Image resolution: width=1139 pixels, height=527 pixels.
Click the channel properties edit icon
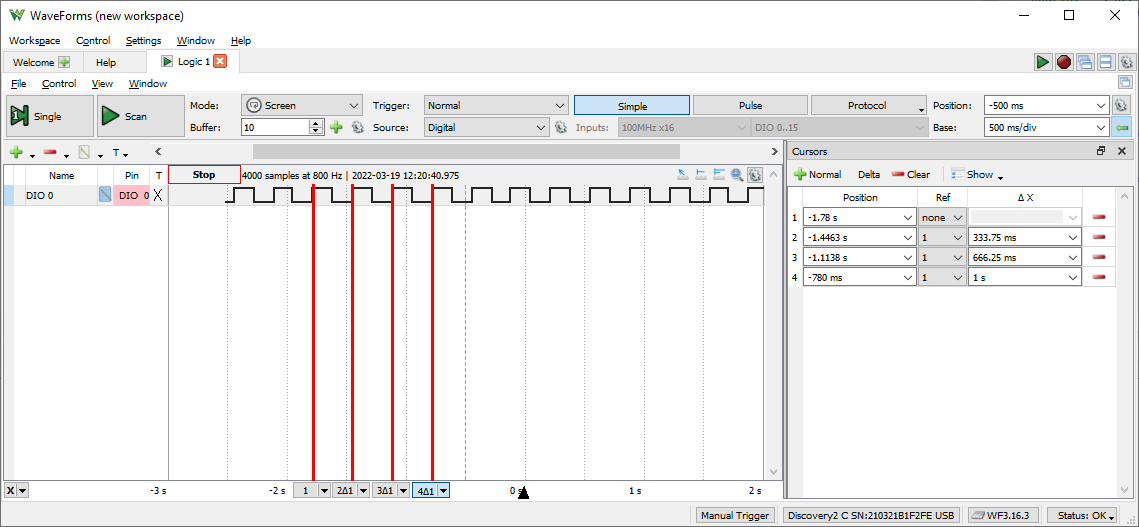83,153
